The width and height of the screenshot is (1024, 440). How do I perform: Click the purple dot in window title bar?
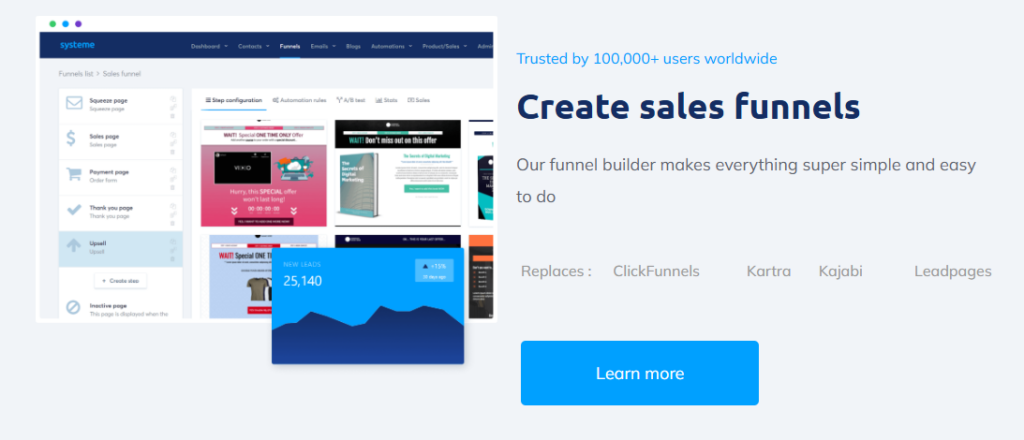coord(78,24)
